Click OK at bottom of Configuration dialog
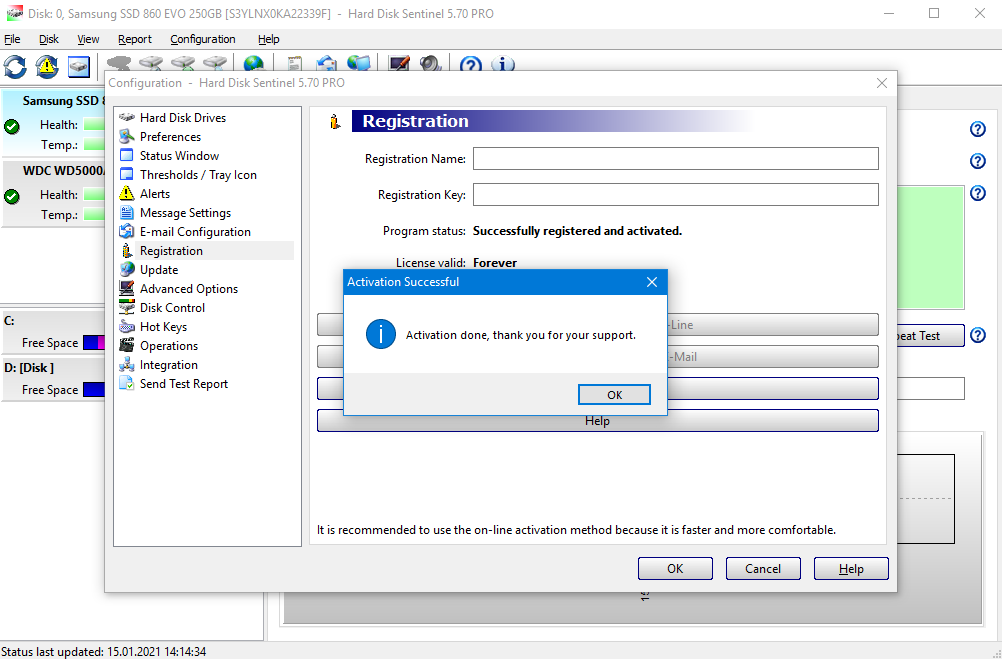The width and height of the screenshot is (1002, 659). click(x=675, y=569)
